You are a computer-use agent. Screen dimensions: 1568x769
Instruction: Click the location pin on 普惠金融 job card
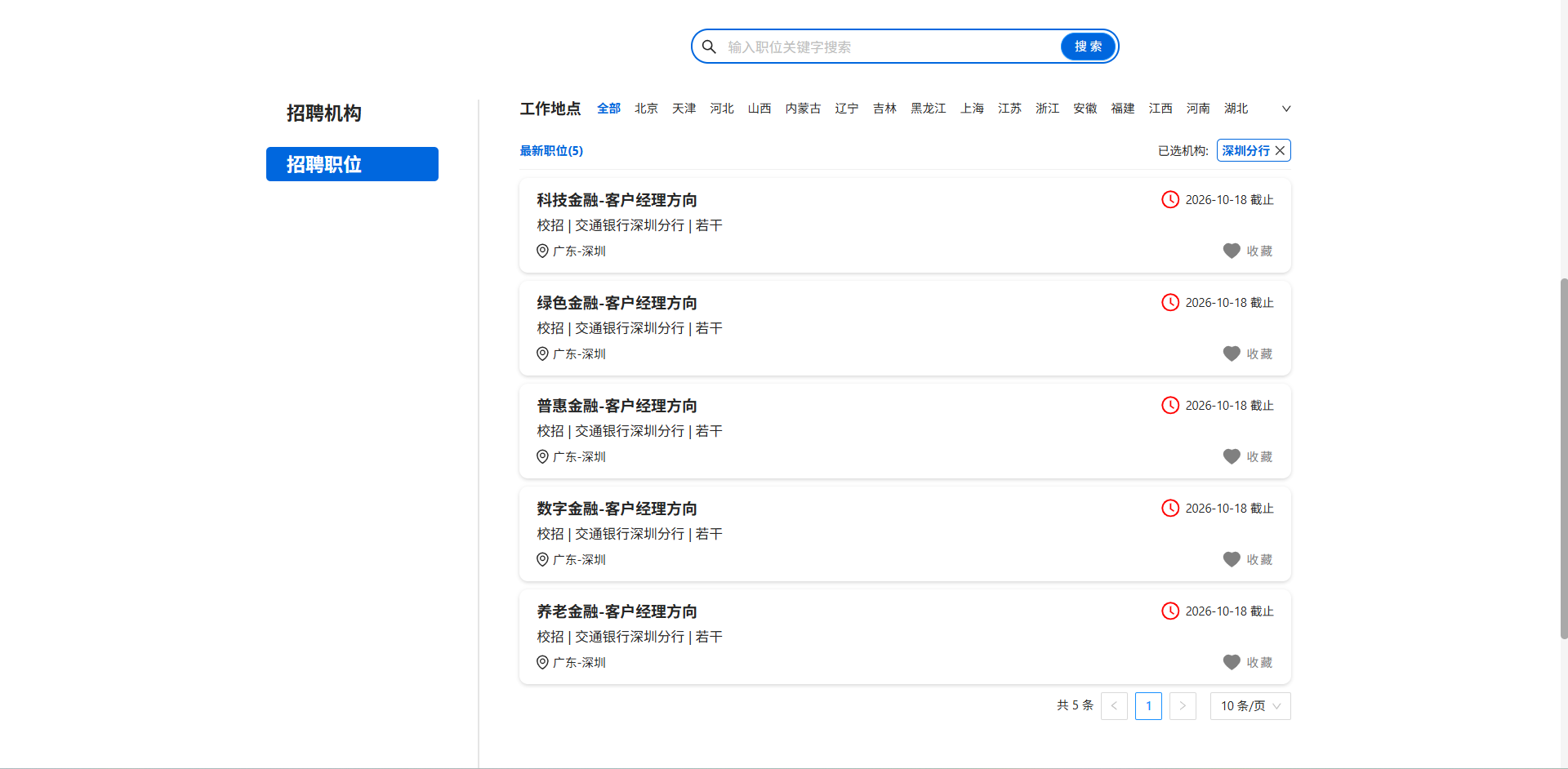click(x=542, y=456)
